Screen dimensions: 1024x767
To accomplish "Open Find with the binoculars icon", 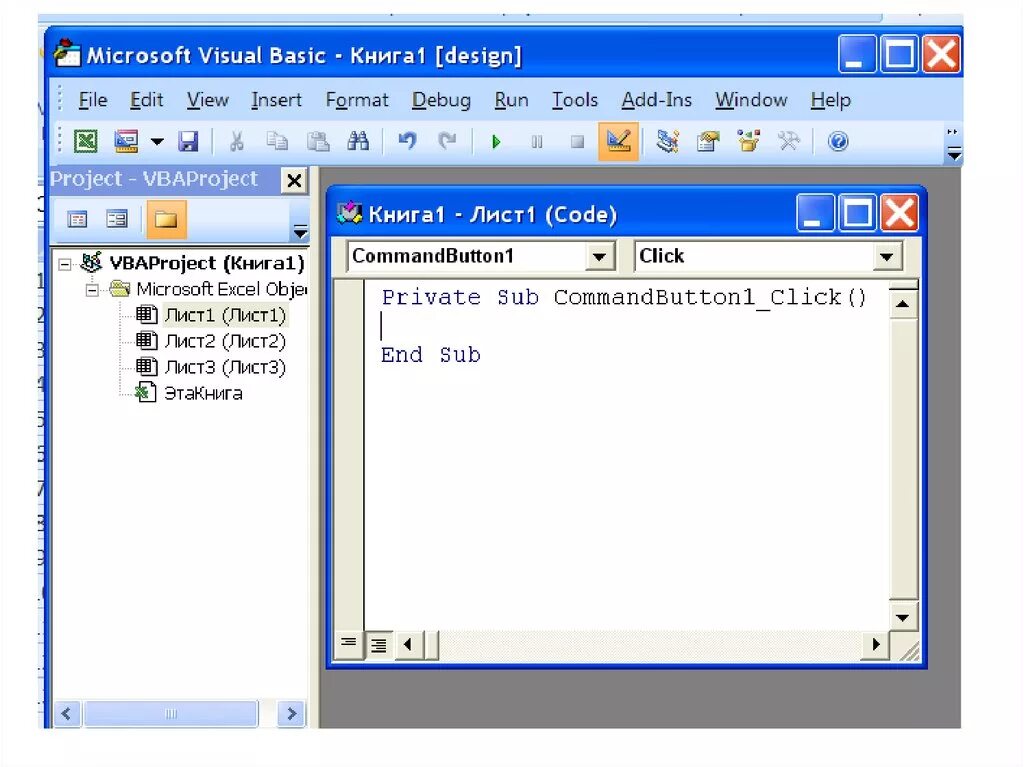I will [358, 141].
